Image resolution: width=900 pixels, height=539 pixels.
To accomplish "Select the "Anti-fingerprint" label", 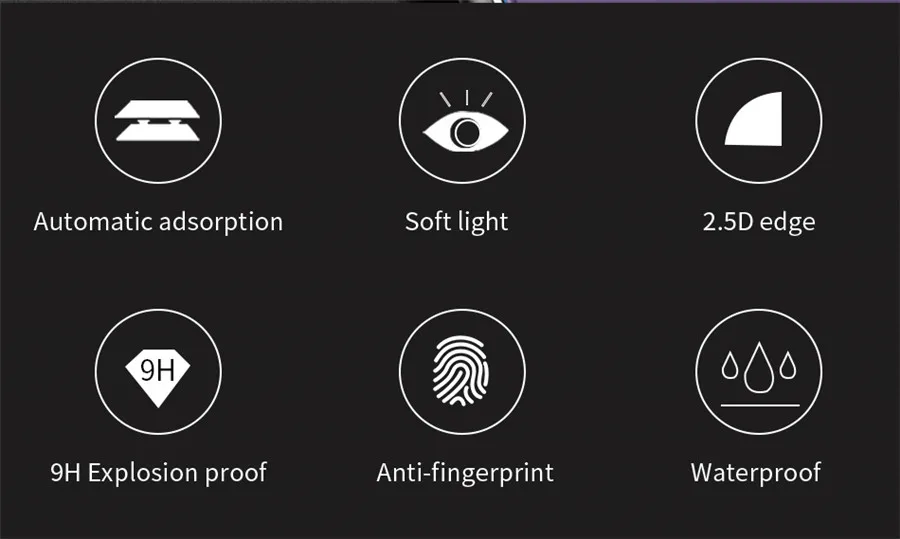I will [465, 471].
